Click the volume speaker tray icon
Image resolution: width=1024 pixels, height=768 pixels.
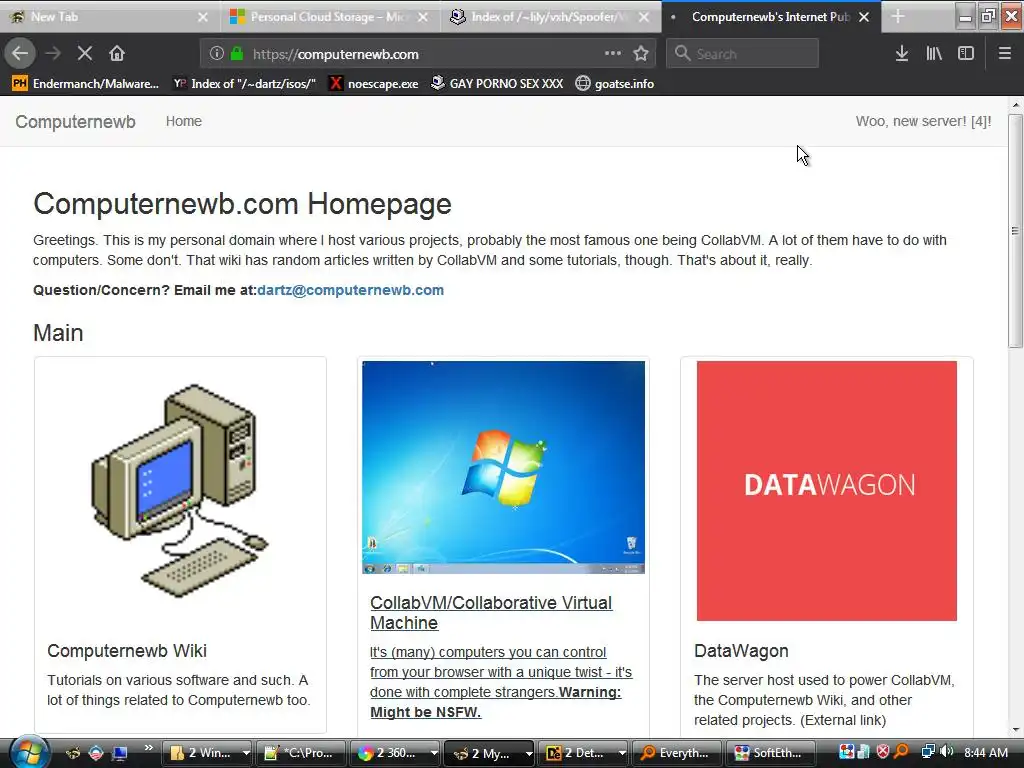coord(946,752)
